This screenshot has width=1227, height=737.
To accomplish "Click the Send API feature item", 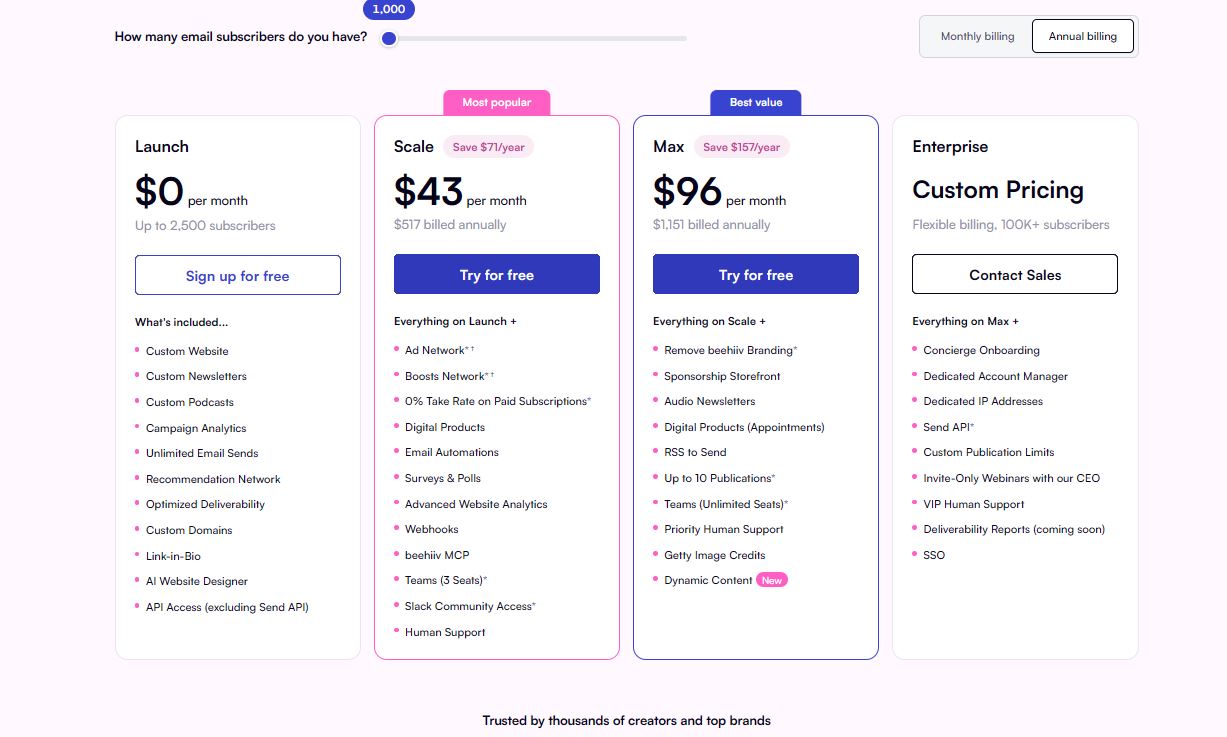I will tap(945, 427).
